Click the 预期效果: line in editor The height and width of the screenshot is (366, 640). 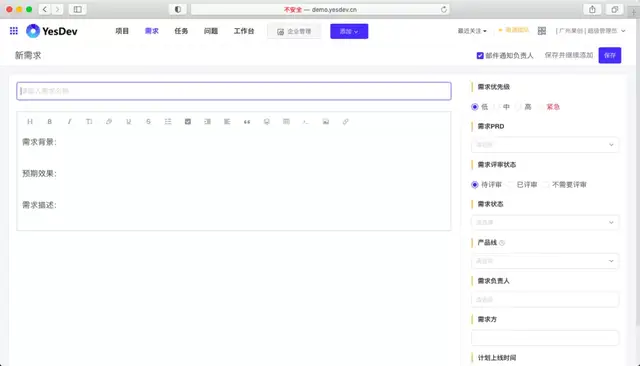tap(39, 173)
